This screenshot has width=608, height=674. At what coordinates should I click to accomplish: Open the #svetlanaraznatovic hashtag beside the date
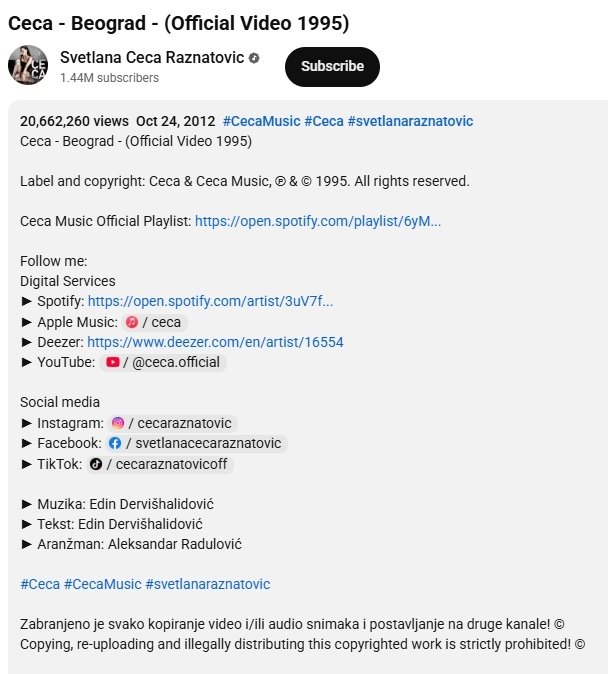pos(410,121)
